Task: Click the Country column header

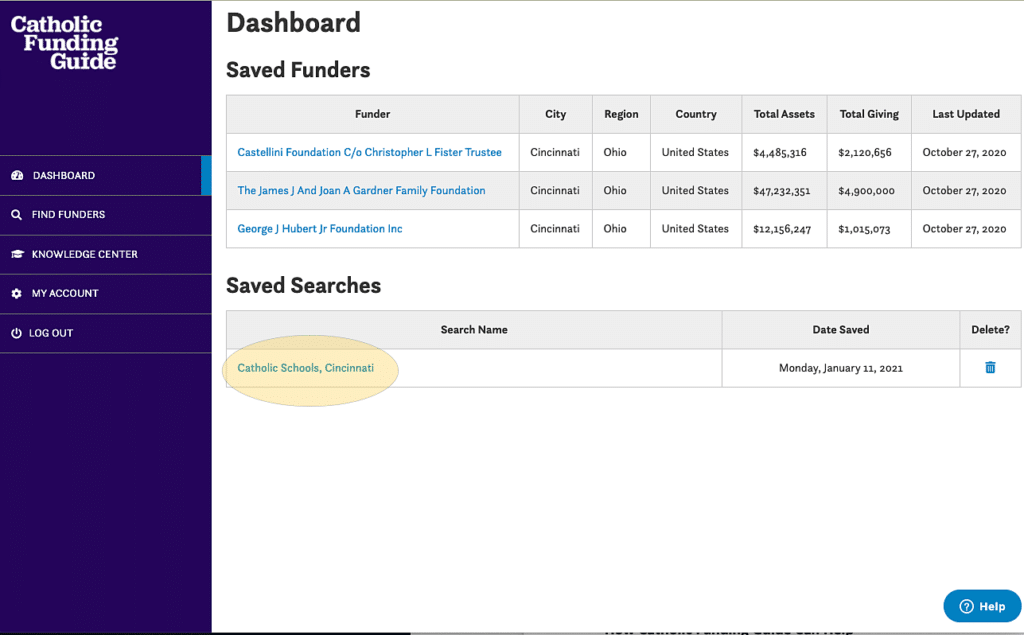Action: (x=696, y=114)
